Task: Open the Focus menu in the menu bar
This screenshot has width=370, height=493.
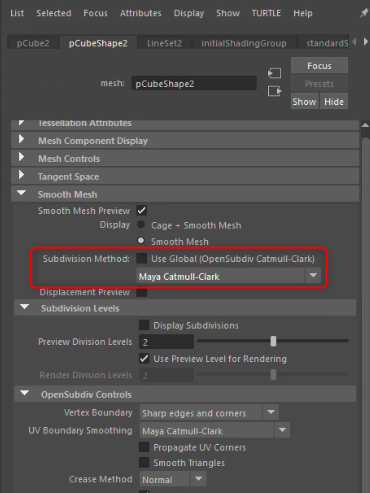Action: click(x=95, y=13)
